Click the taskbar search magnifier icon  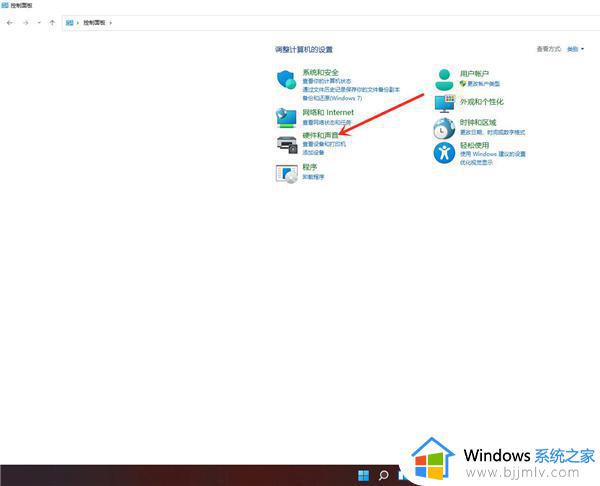[x=383, y=475]
